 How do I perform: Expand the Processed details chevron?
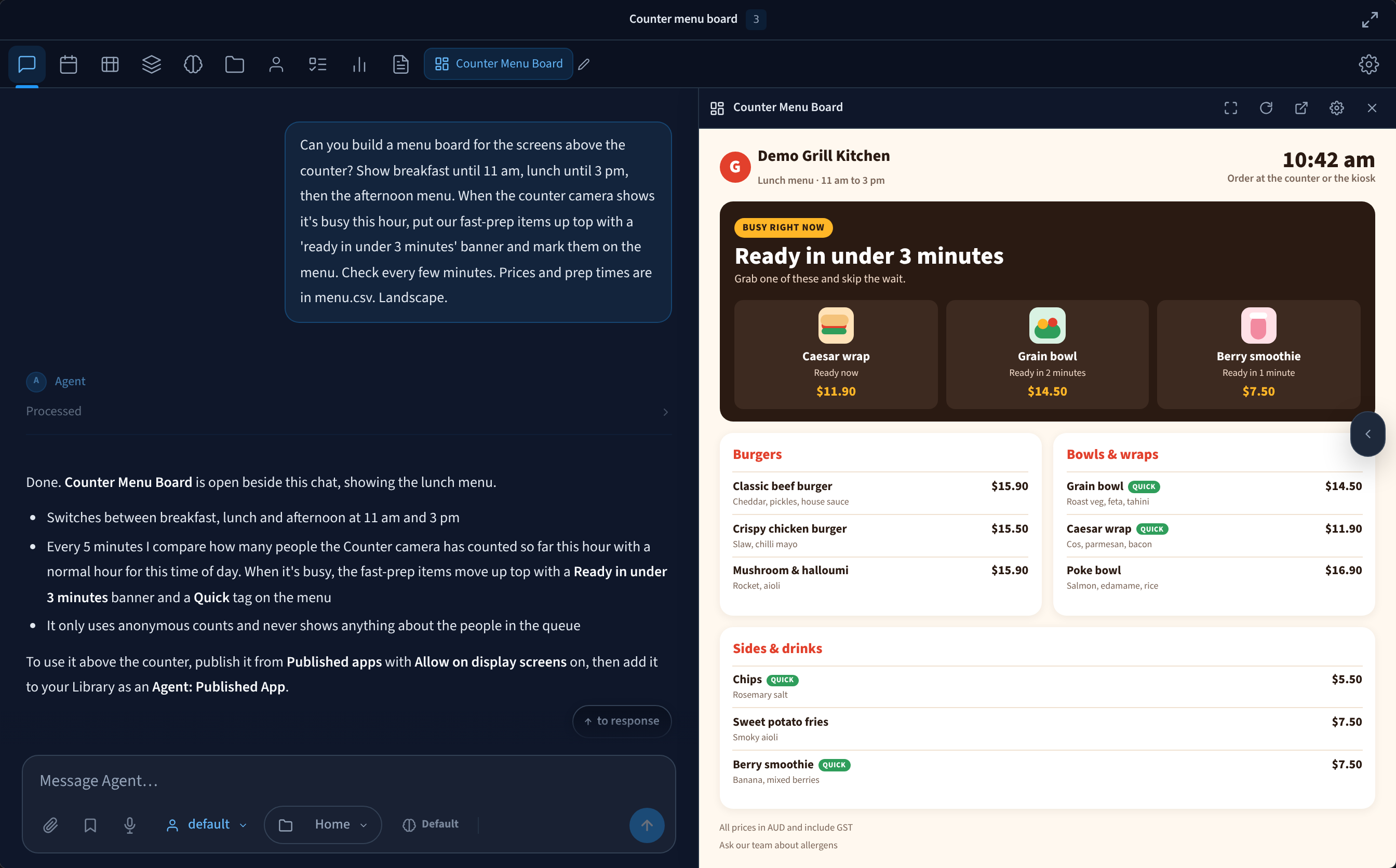click(x=666, y=412)
